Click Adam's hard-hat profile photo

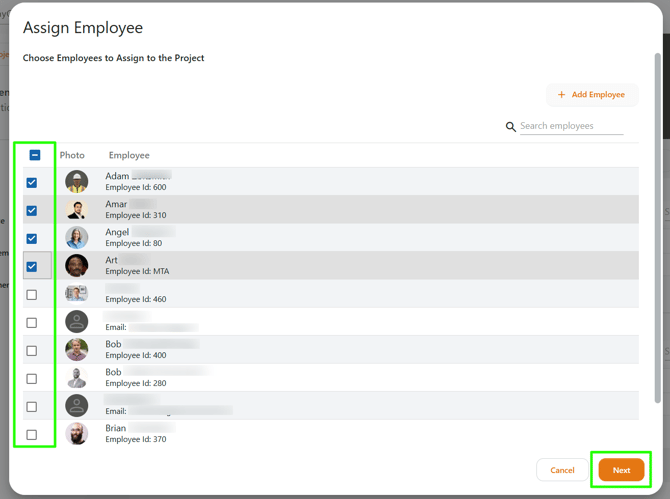click(x=76, y=182)
